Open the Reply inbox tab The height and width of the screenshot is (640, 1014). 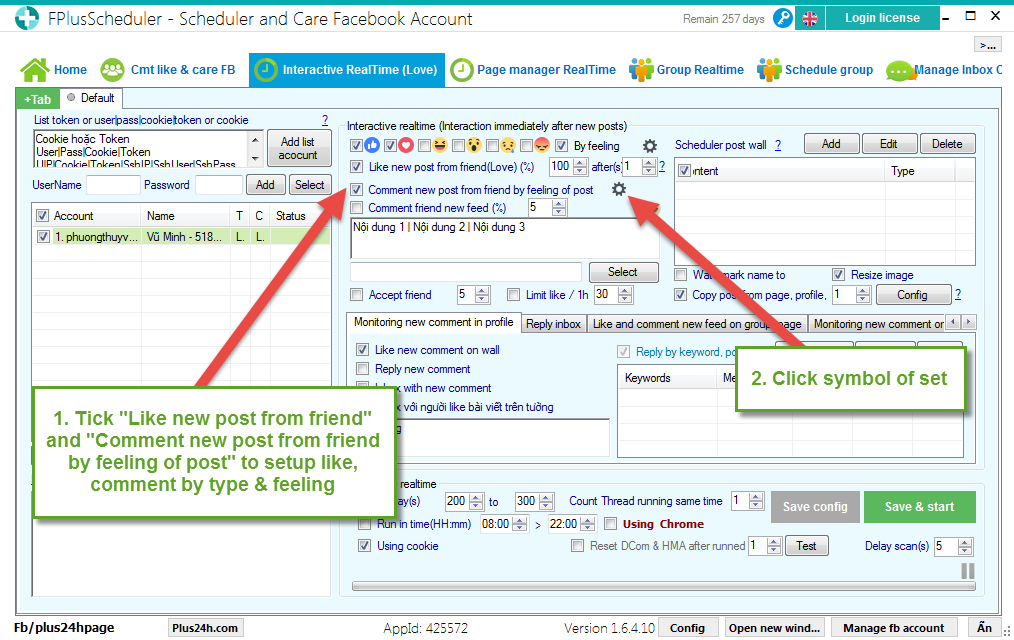tap(554, 324)
